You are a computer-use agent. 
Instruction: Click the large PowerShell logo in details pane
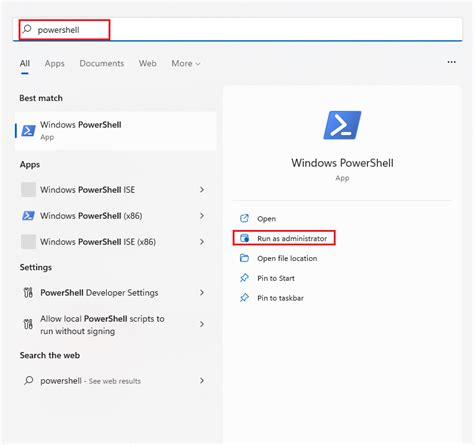click(342, 125)
